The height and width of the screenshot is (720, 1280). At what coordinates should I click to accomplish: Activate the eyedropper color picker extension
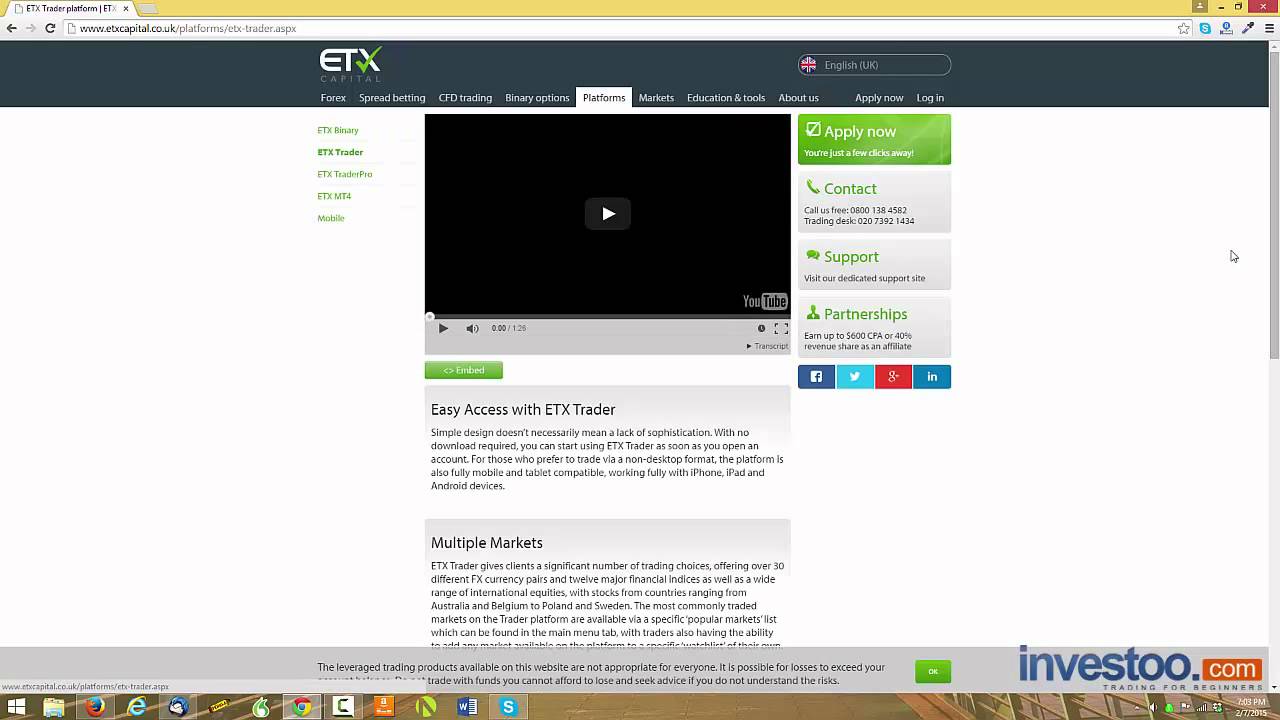pos(1247,28)
